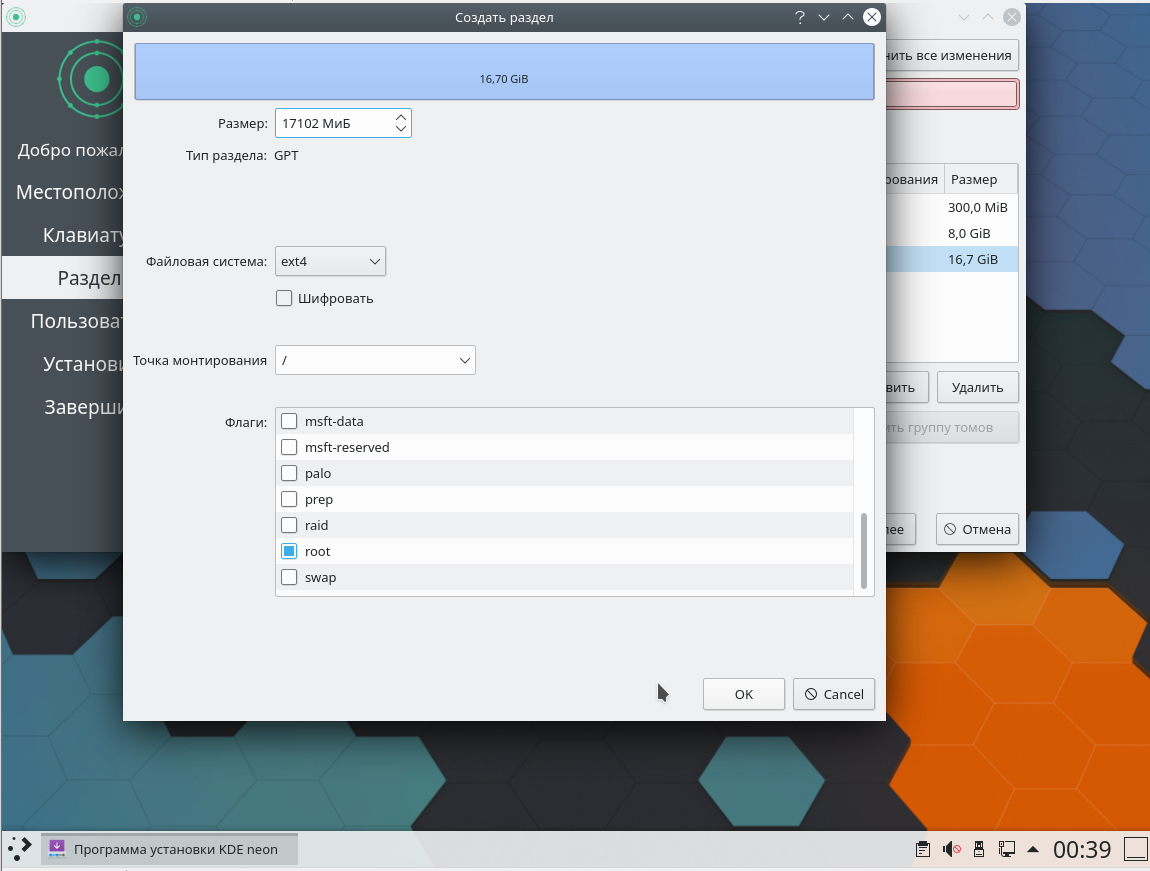Open the removable devices tray icon
1150x871 pixels.
[978, 850]
